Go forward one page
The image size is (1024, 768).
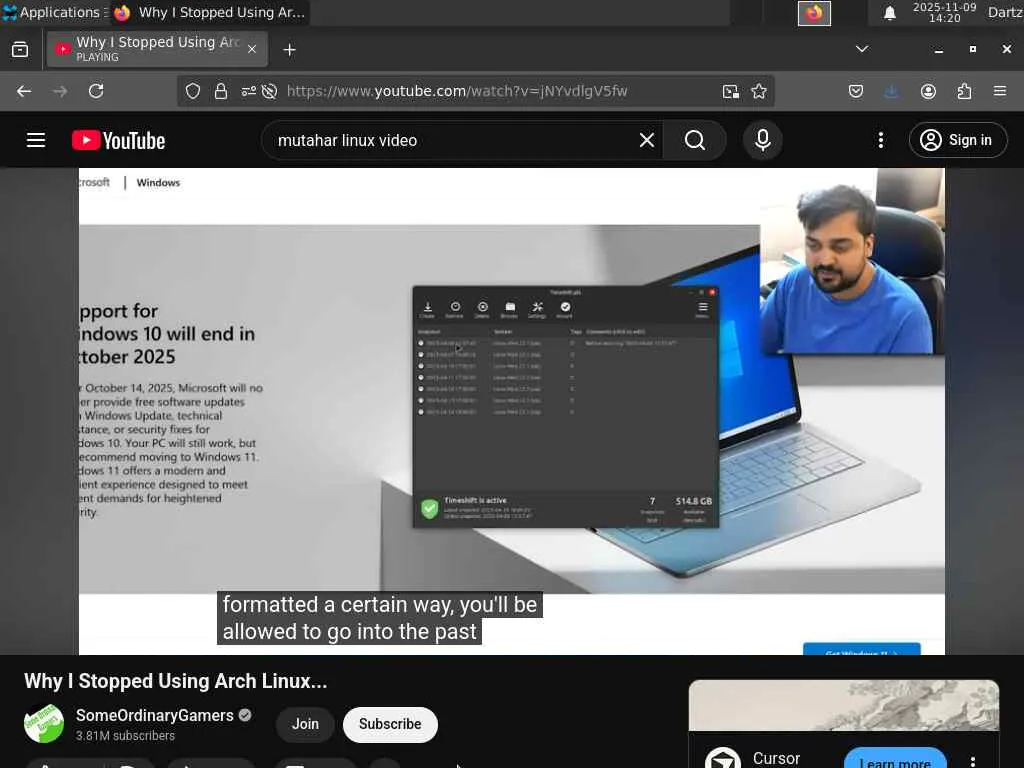pyautogui.click(x=60, y=91)
